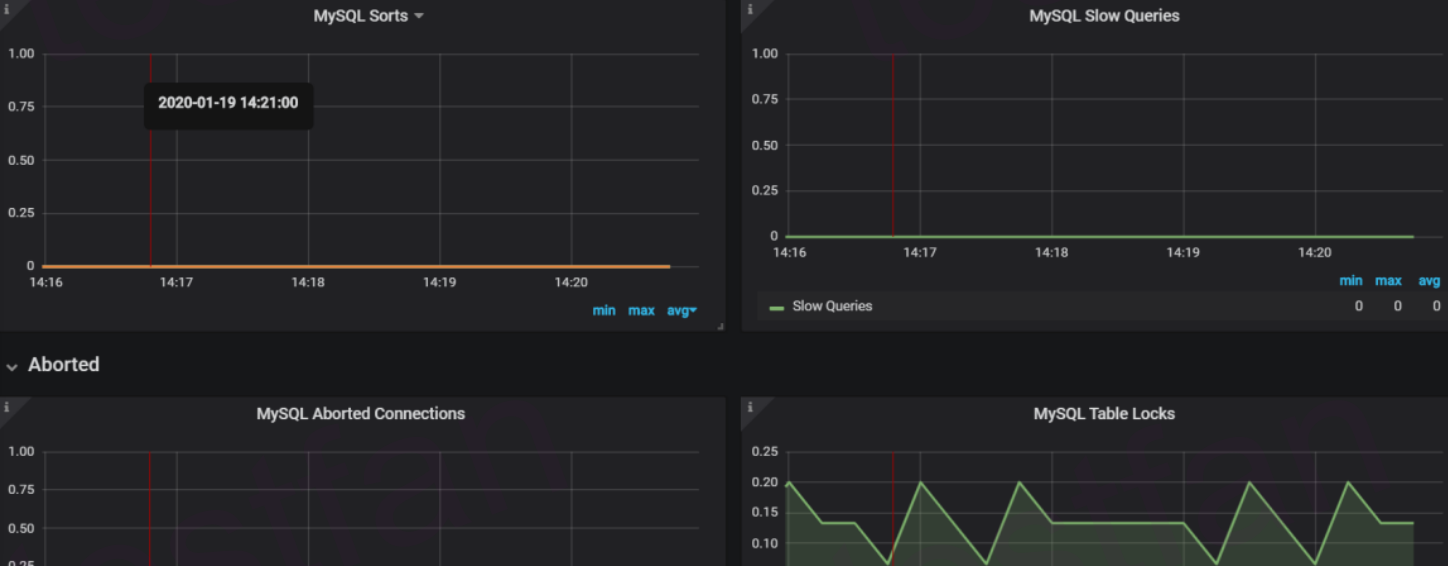Image resolution: width=1448 pixels, height=566 pixels.
Task: Sort Slow Queries legend by min
Action: (x=1350, y=281)
